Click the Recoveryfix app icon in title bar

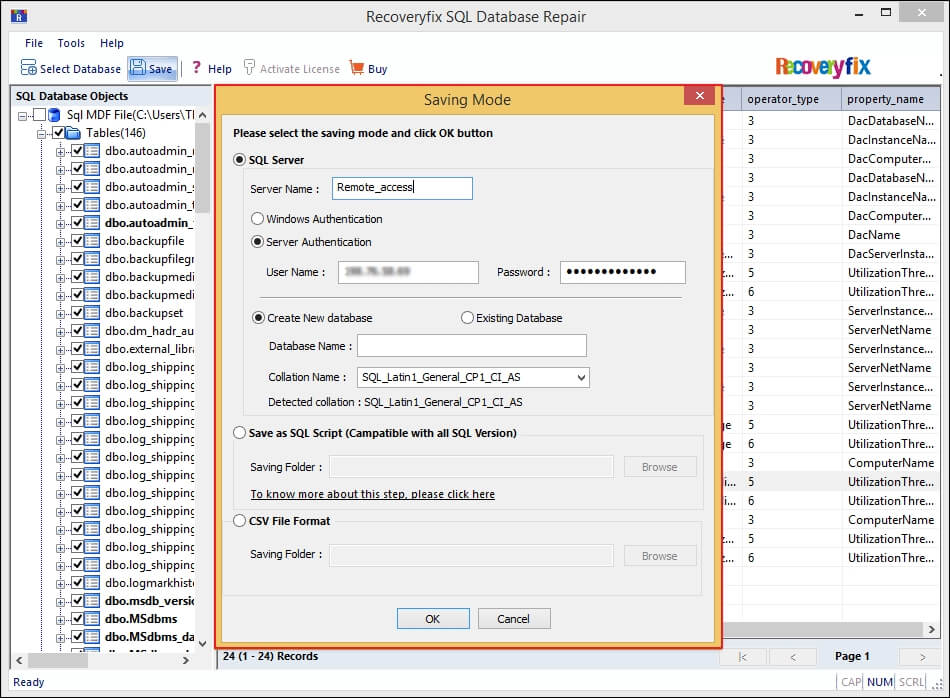pyautogui.click(x=19, y=16)
